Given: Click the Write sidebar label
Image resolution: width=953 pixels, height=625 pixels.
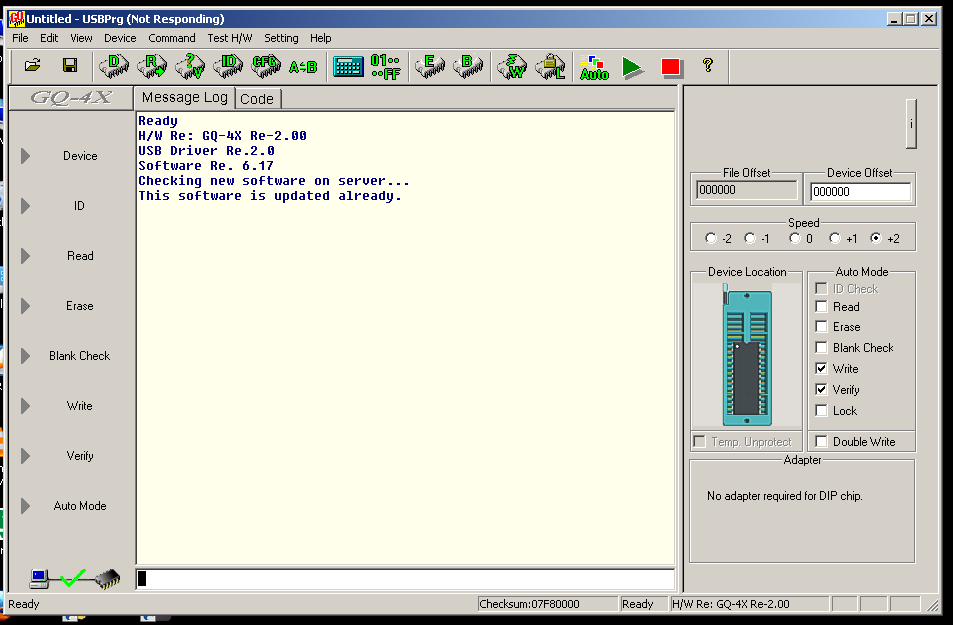Looking at the screenshot, I should coord(80,406).
